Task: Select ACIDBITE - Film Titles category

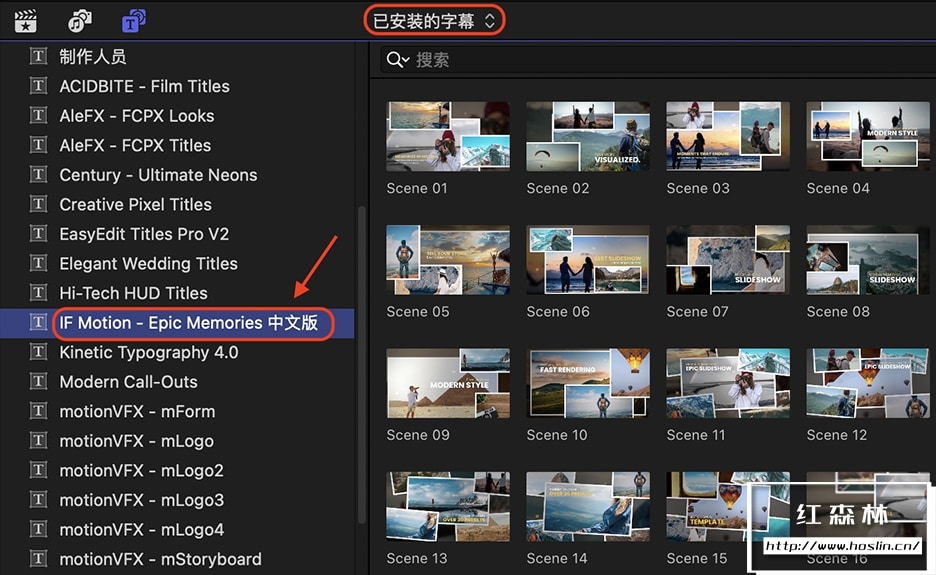Action: coord(177,86)
